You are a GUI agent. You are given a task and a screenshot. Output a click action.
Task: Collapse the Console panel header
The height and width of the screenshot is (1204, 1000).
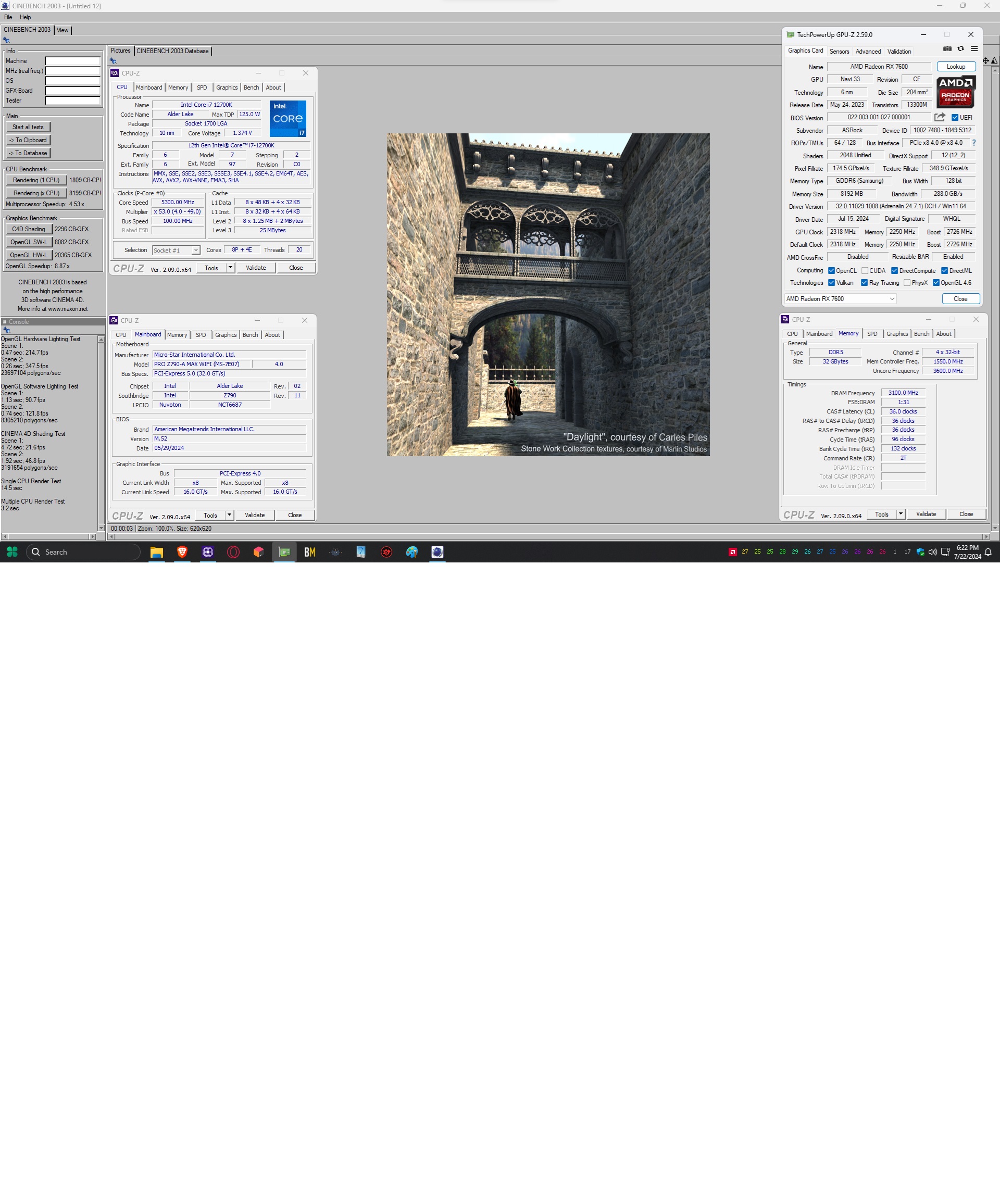[5, 322]
